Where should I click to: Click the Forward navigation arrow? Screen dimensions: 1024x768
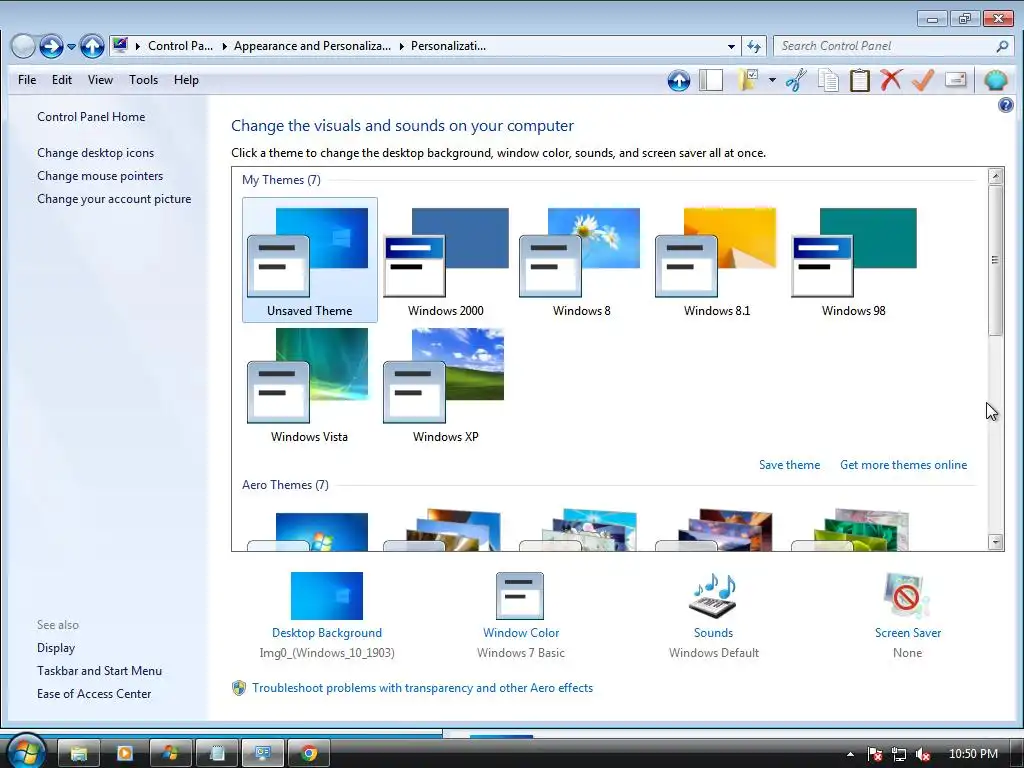[x=51, y=46]
